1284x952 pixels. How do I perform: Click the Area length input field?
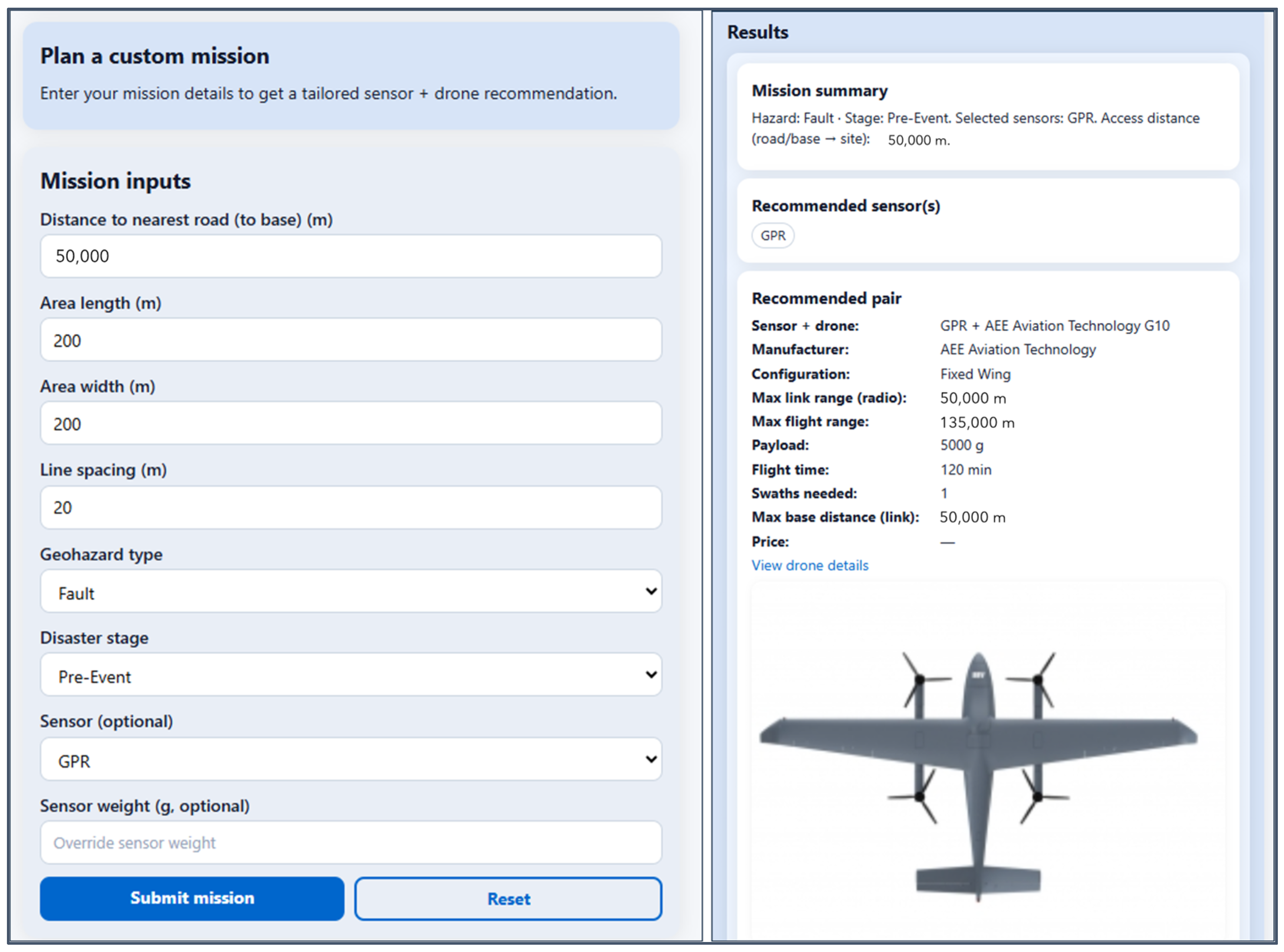[x=350, y=340]
